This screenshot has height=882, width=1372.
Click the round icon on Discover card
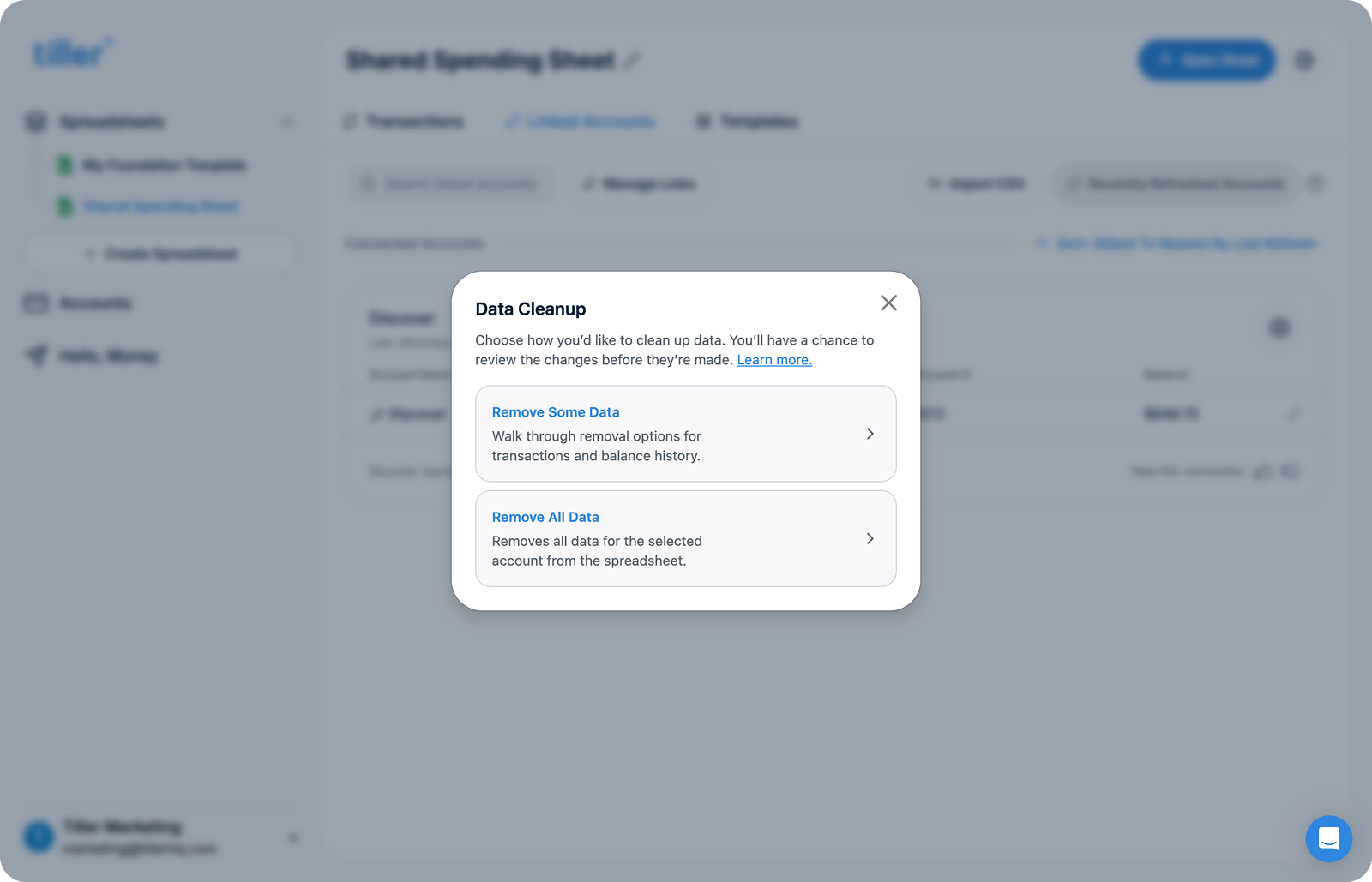coord(1279,327)
